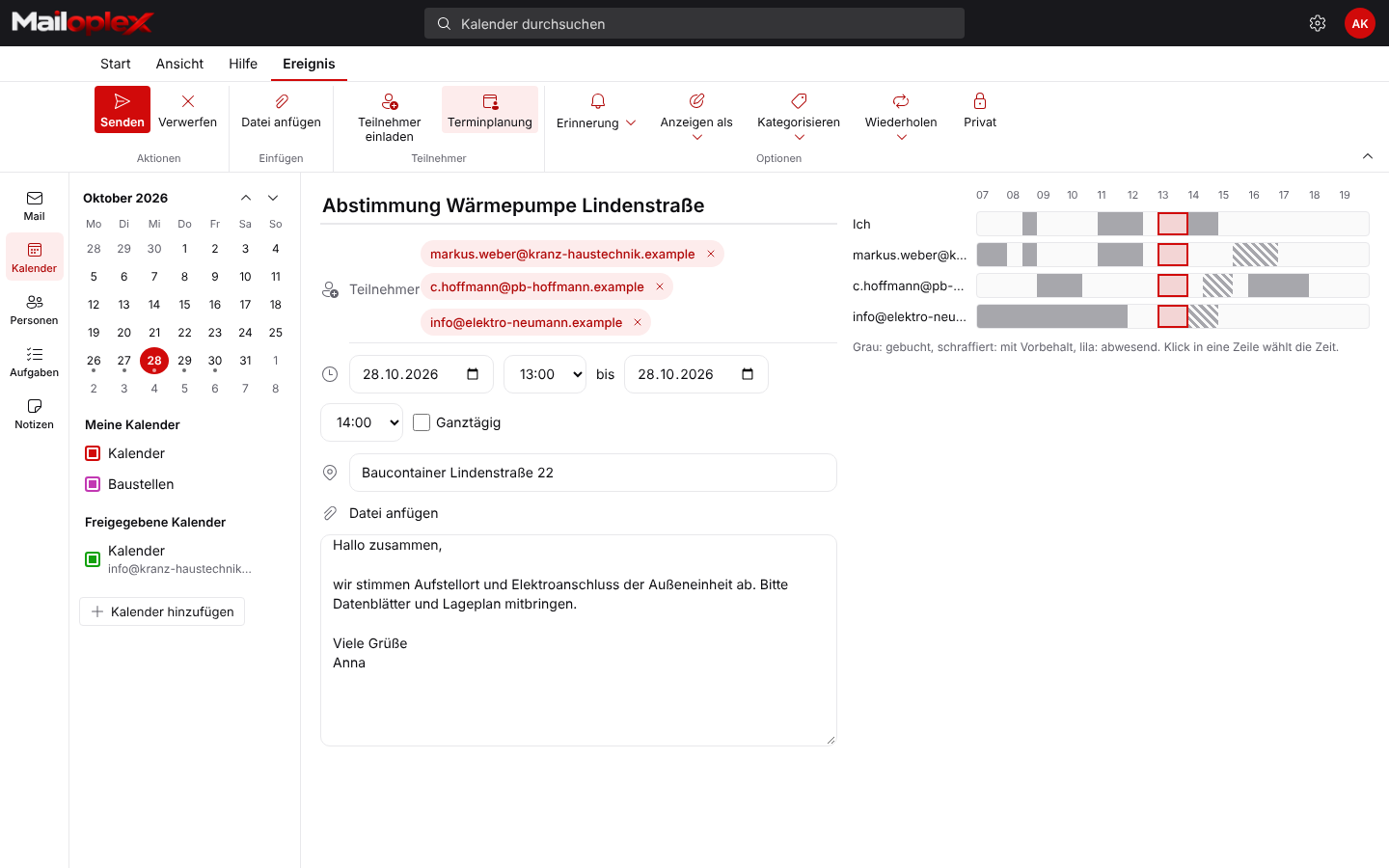
Task: Open Aufgaben in the sidebar
Action: coord(35,362)
